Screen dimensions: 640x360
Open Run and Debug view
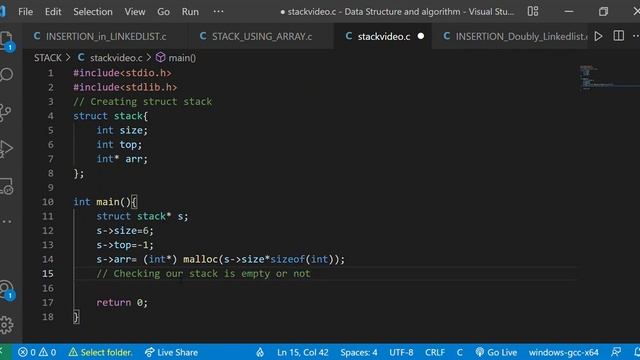tap(6, 149)
